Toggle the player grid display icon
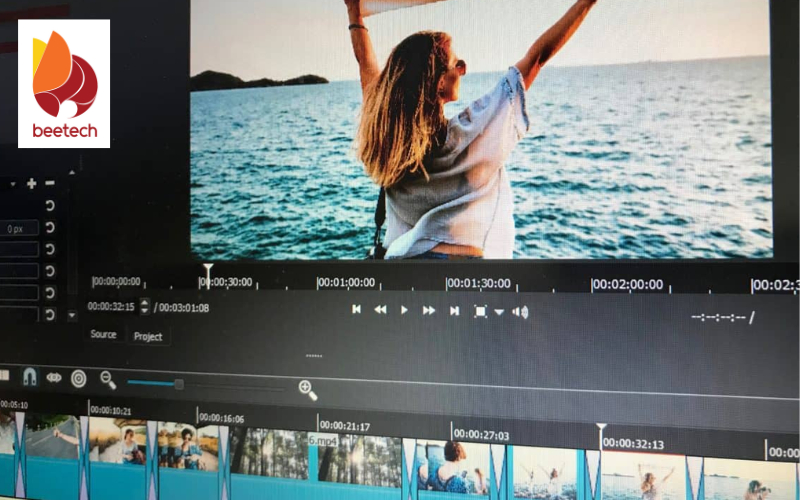 click(480, 311)
